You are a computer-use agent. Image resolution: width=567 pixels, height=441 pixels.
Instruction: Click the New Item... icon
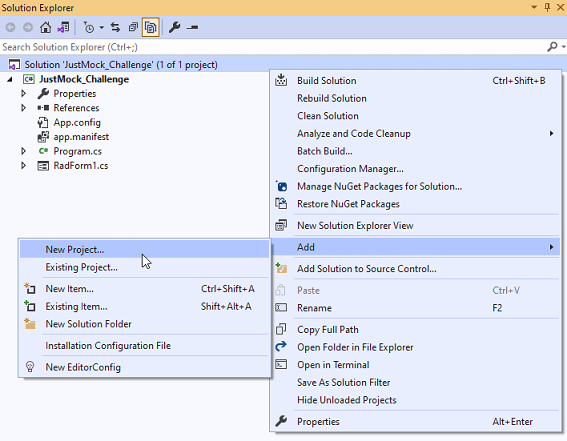tap(30, 289)
